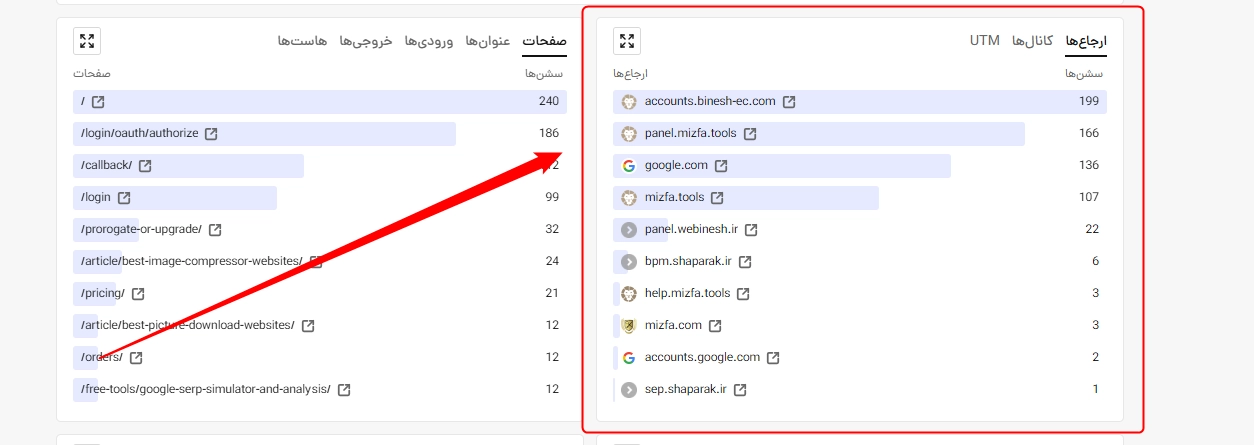The image size is (1254, 445).
Task: Click session count 199 for accounts.binesh-ec.com
Action: (x=1089, y=102)
